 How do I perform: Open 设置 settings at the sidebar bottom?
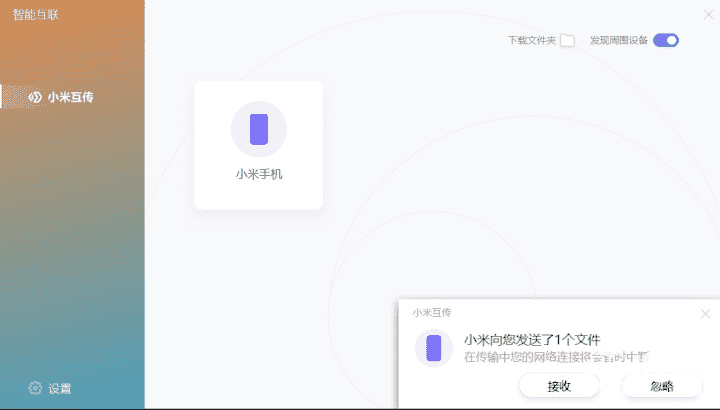pos(50,388)
